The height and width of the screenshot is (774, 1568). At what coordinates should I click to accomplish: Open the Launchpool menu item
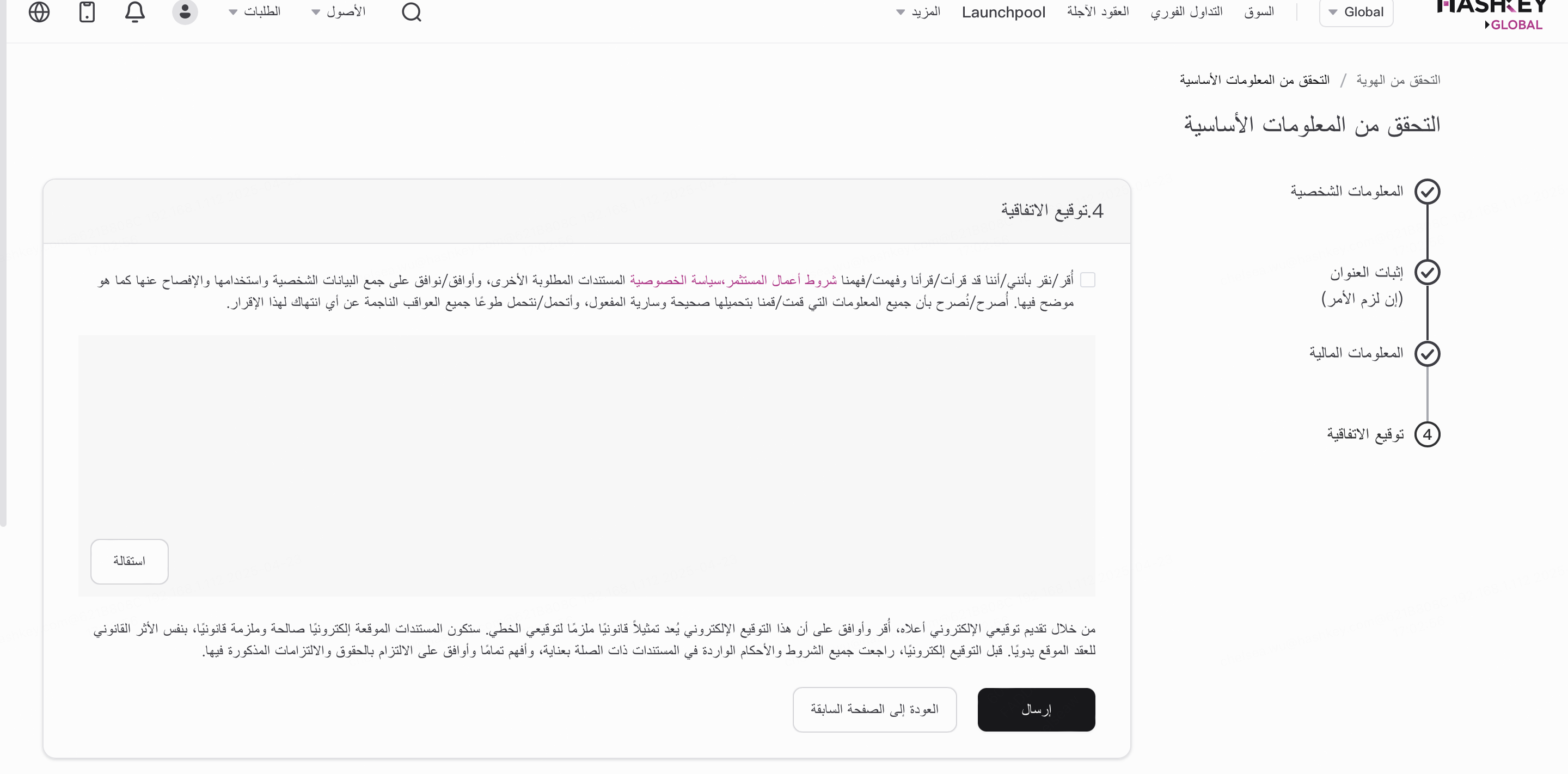pyautogui.click(x=1003, y=12)
